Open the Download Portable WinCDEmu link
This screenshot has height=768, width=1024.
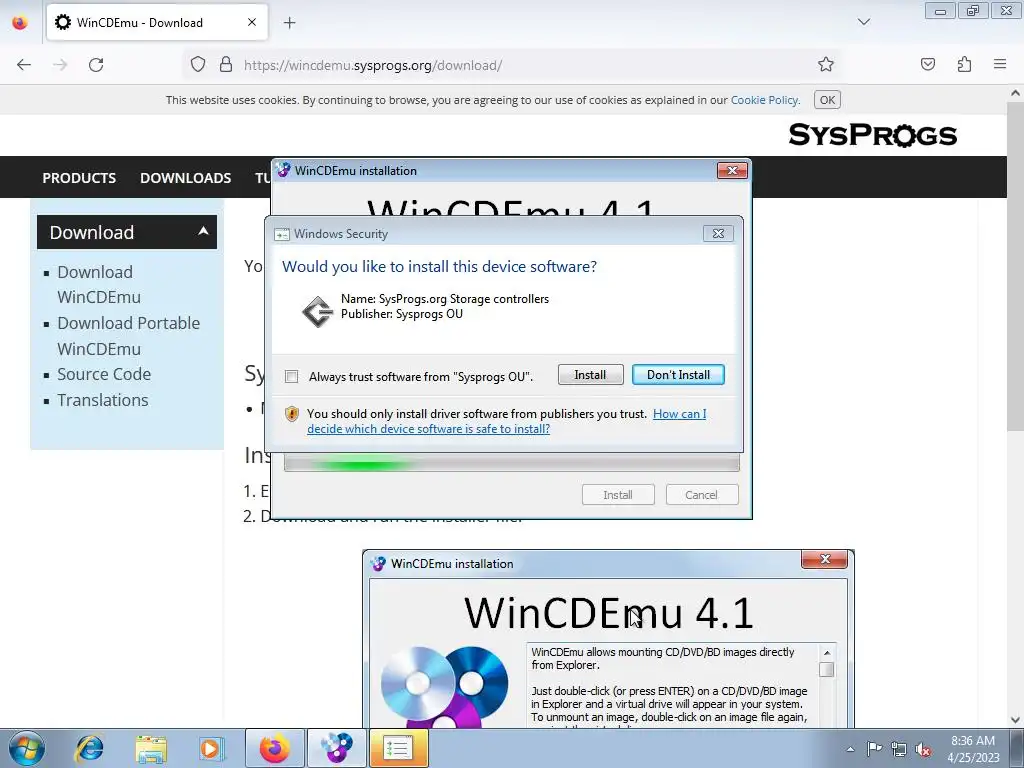click(128, 336)
